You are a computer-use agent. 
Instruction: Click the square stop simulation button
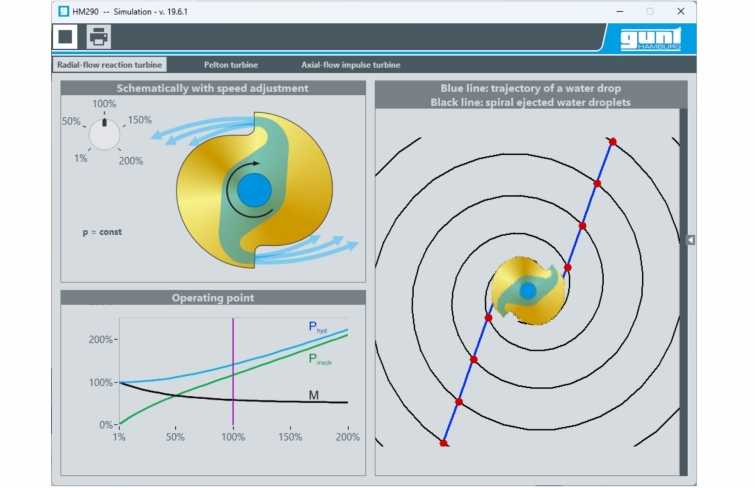point(67,37)
